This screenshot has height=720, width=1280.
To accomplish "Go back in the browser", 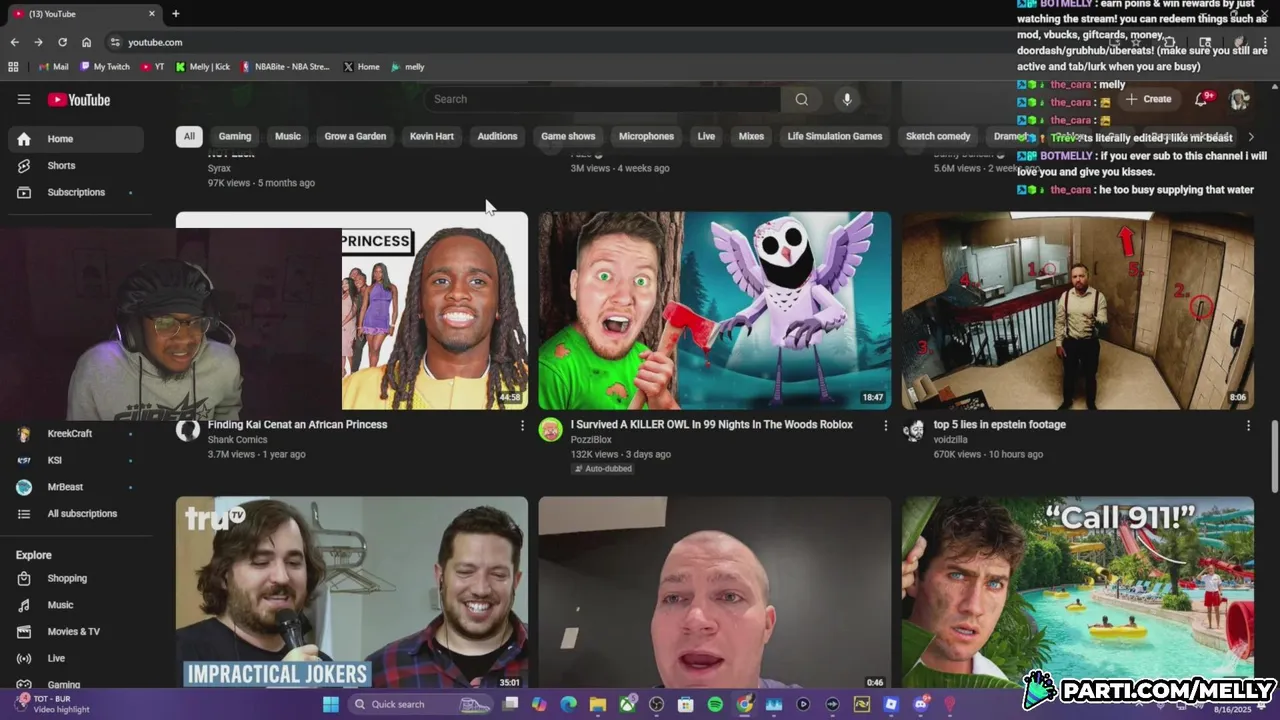I will (x=14, y=42).
